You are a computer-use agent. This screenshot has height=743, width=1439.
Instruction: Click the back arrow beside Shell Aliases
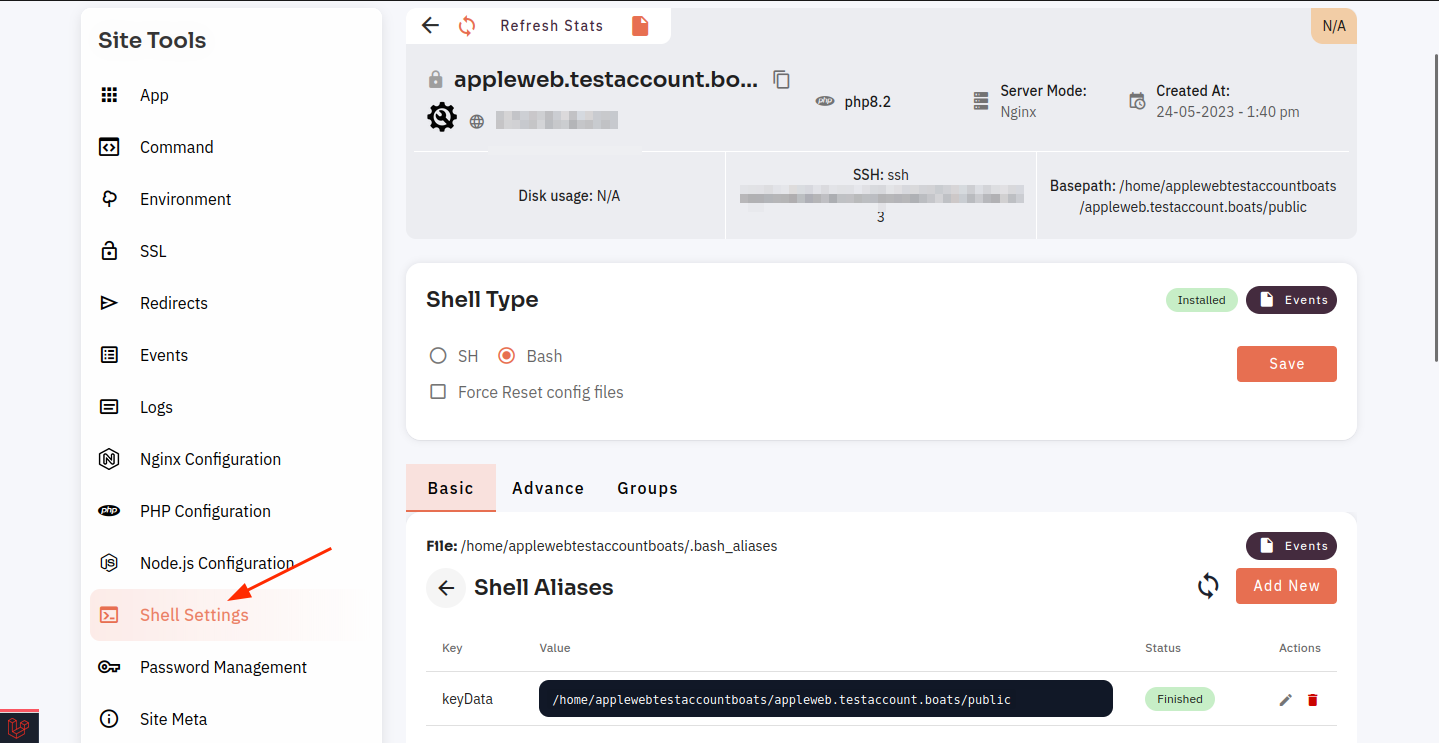click(446, 588)
